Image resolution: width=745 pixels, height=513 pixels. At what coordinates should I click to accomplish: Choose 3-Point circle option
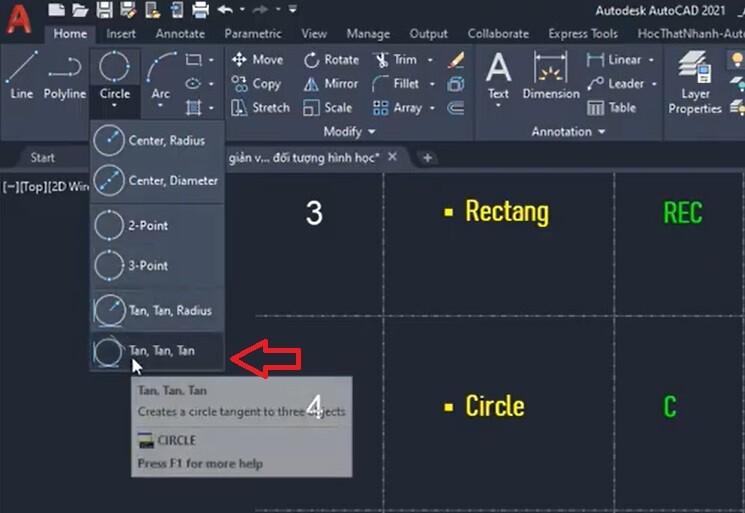157,266
